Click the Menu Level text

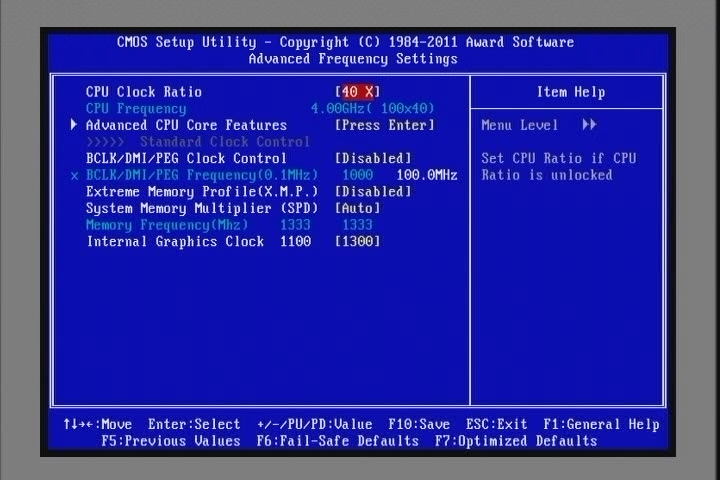tap(520, 125)
